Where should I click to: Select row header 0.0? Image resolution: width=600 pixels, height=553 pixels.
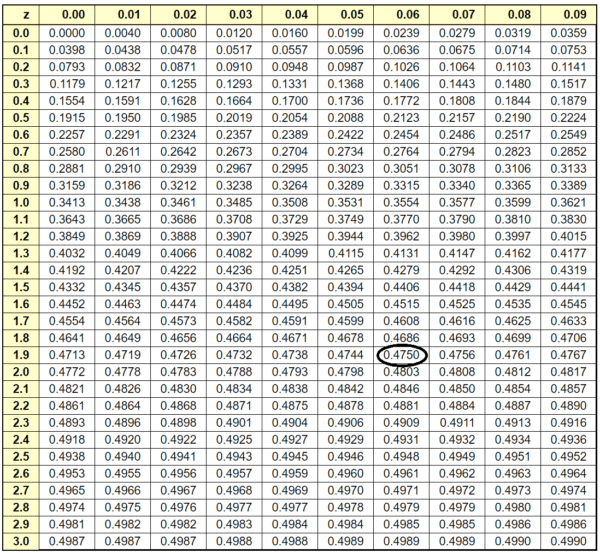(21, 33)
